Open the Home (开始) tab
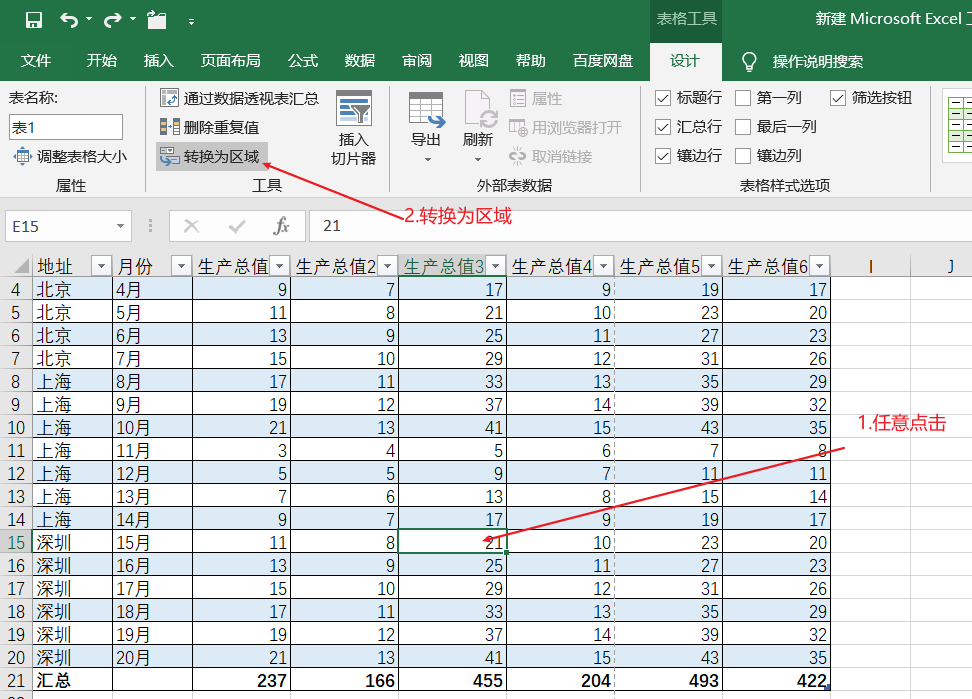972x699 pixels. 102,61
